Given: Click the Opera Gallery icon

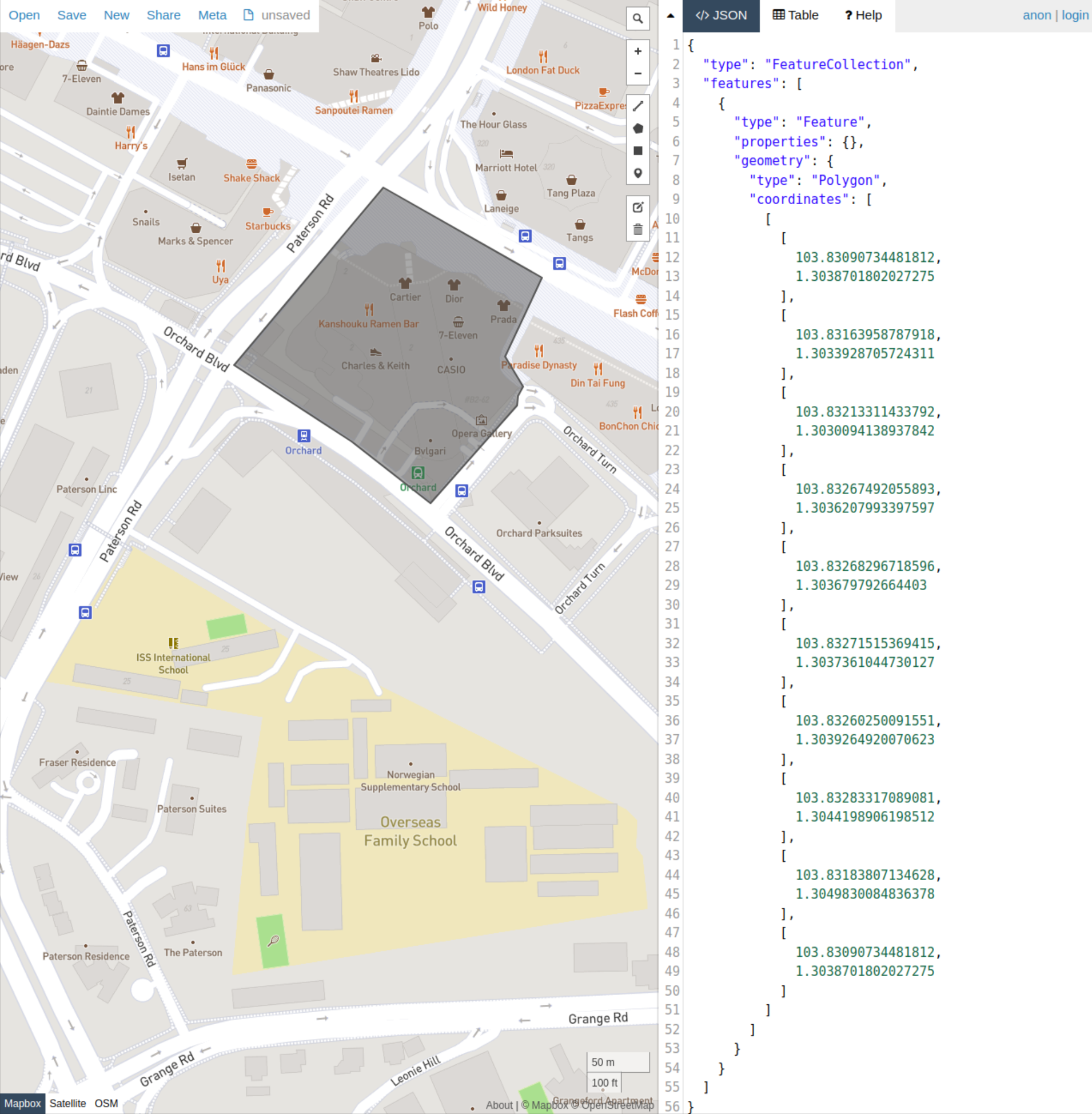Looking at the screenshot, I should (481, 420).
